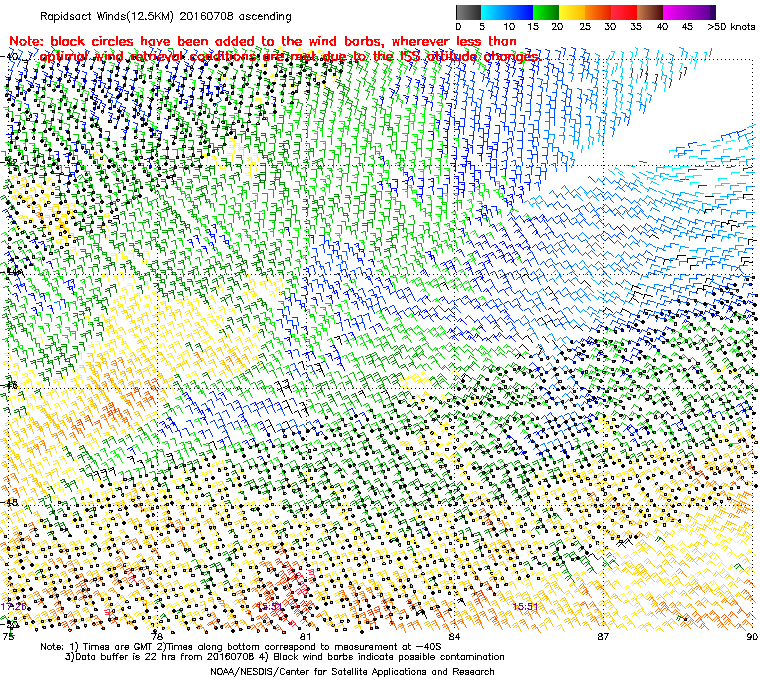Click the legend scale label '10'
Viewport: 760px width, 688px height.
point(508,27)
